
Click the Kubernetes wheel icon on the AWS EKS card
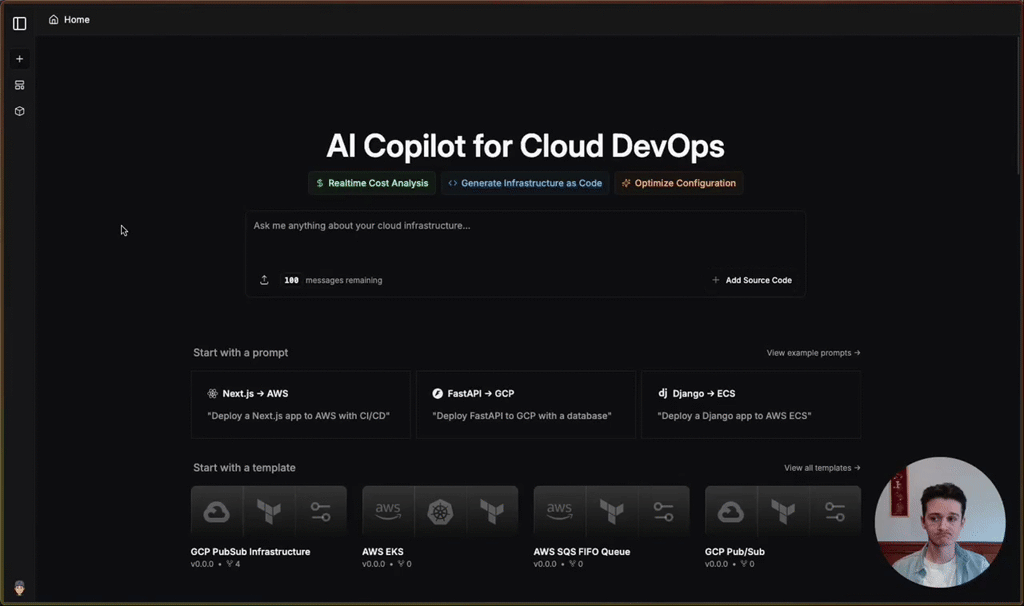pyautogui.click(x=440, y=511)
